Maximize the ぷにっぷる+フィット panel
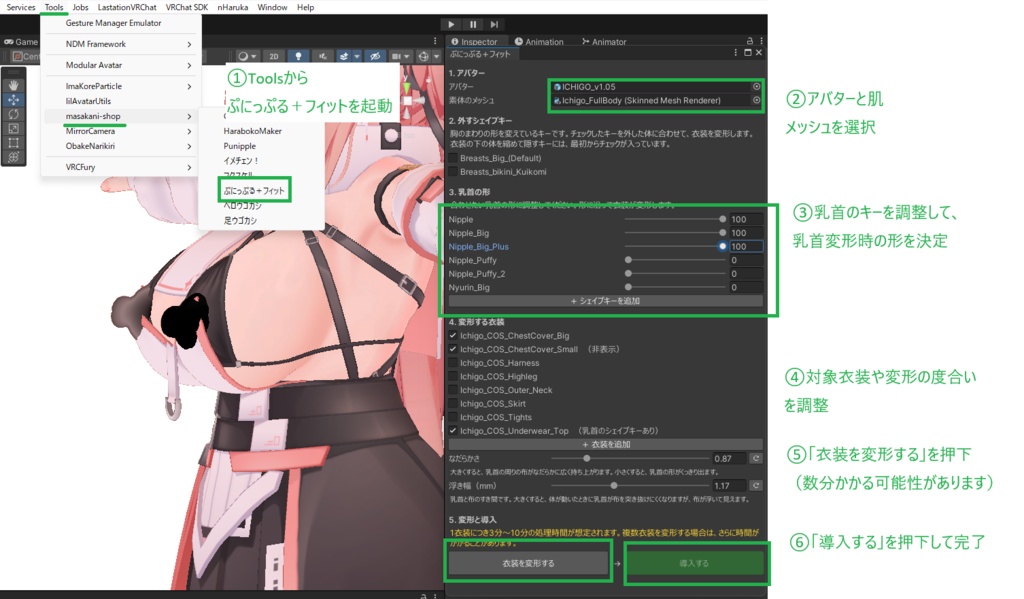This screenshot has height=599, width=1024. 748,53
